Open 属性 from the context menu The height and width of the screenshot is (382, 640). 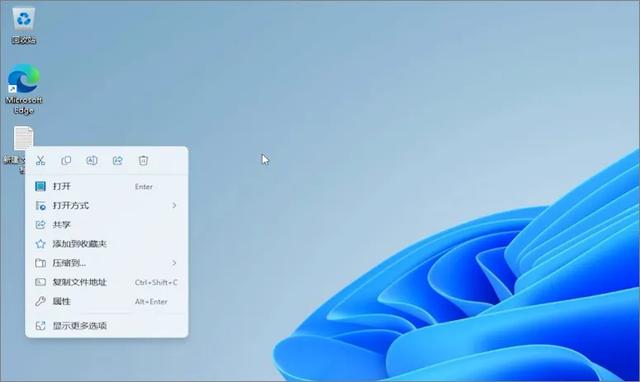[107, 301]
